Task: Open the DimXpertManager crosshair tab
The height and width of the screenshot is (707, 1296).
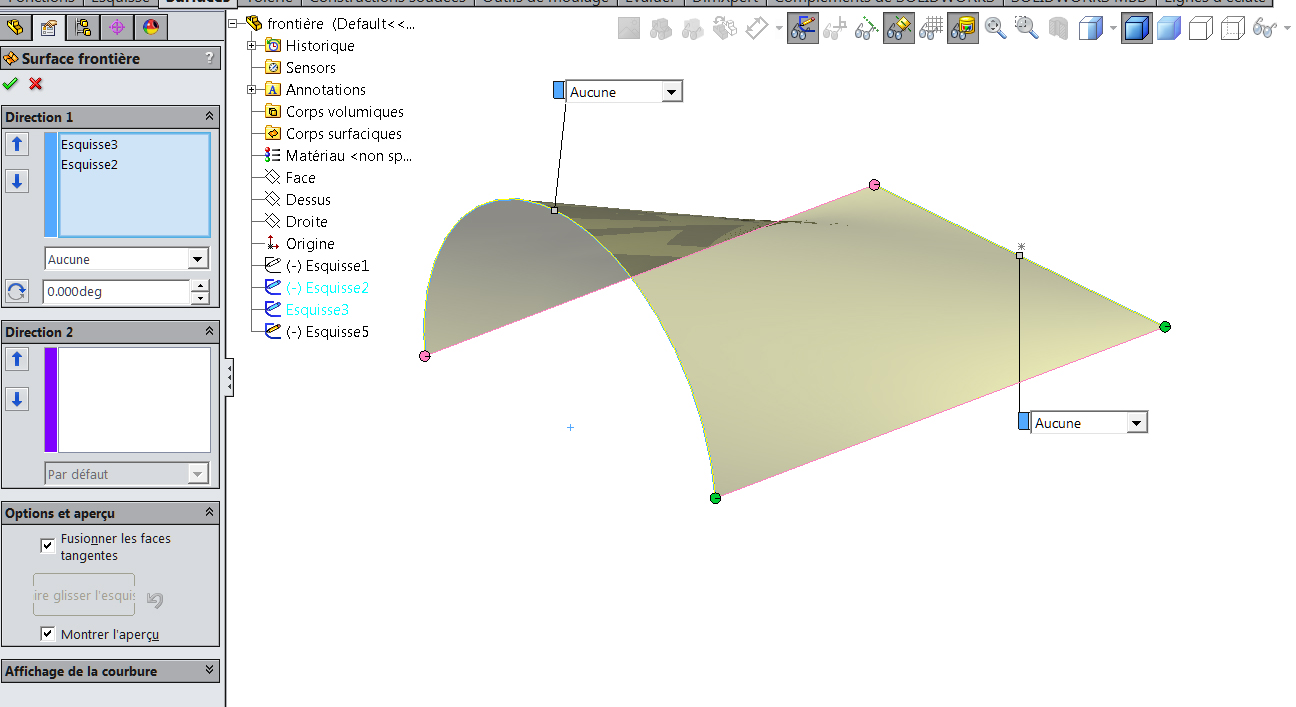Action: 117,27
